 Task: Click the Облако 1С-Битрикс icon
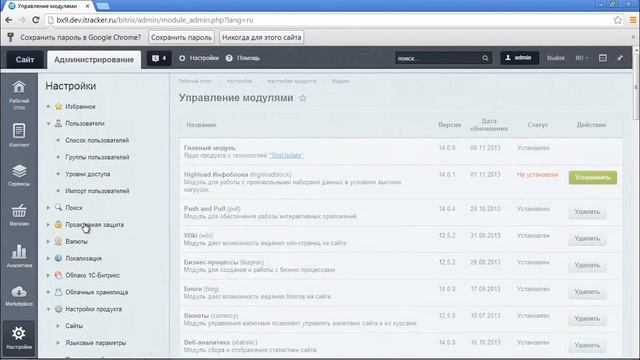click(x=58, y=275)
